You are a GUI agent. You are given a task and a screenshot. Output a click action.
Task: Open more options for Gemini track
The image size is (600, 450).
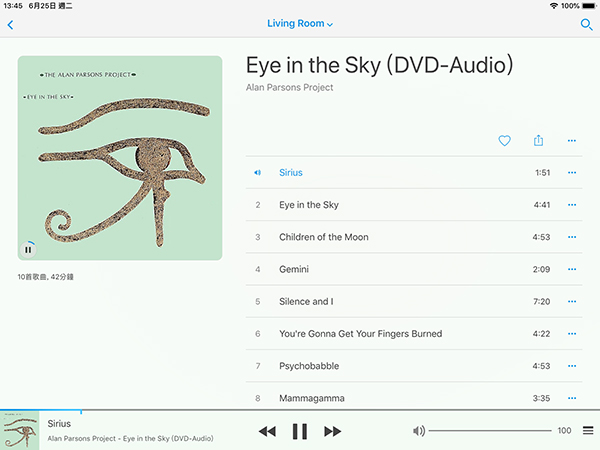point(572,269)
